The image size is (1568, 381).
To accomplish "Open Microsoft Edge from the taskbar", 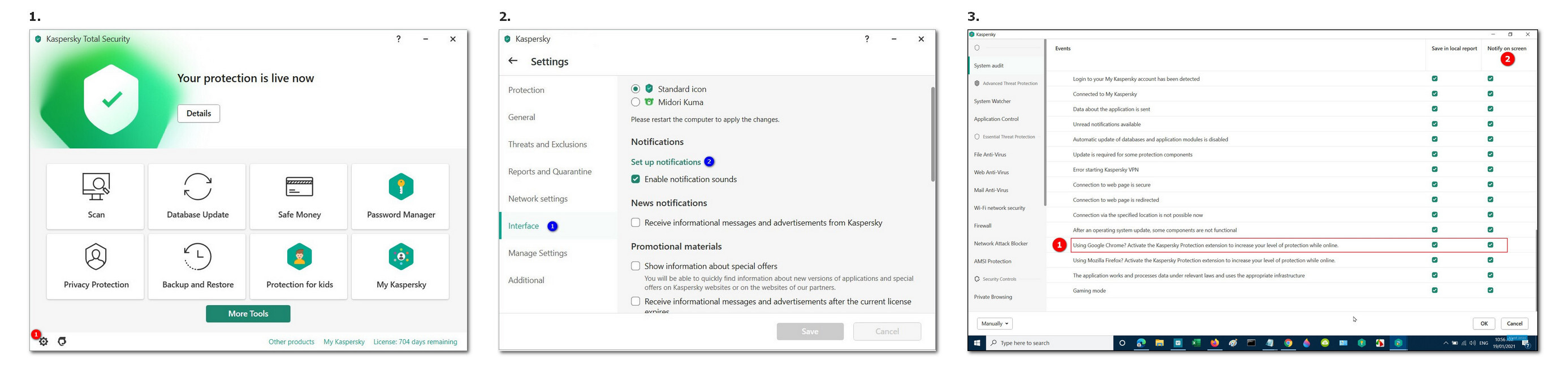I will pyautogui.click(x=1141, y=343).
